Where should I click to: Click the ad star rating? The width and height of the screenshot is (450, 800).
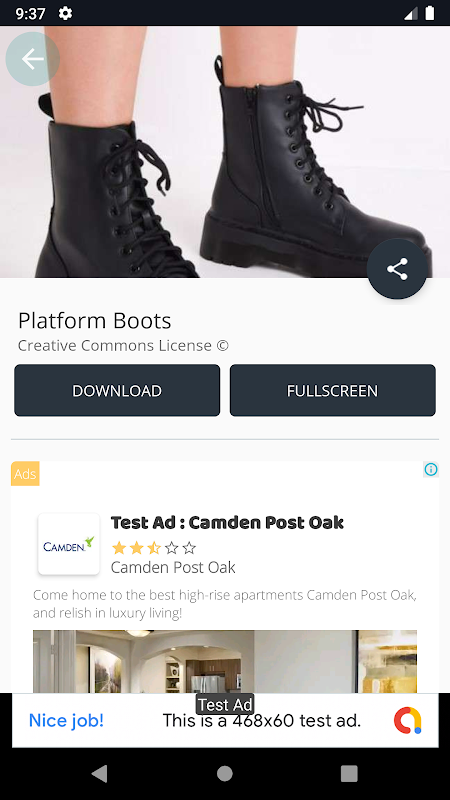[154, 548]
